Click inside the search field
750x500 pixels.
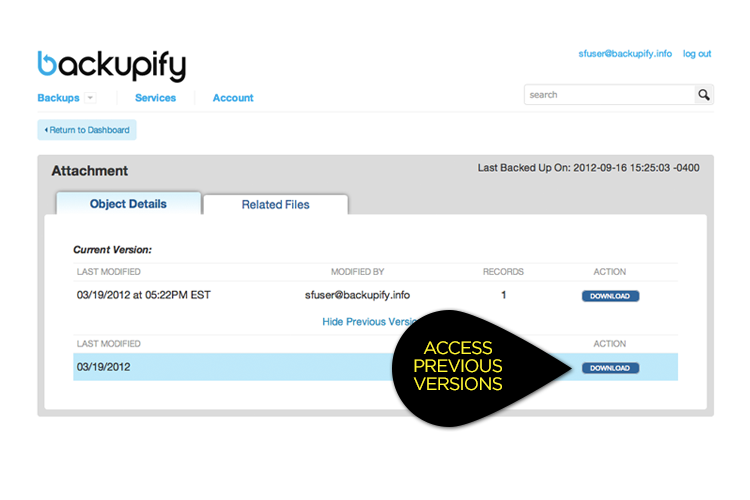(609, 95)
